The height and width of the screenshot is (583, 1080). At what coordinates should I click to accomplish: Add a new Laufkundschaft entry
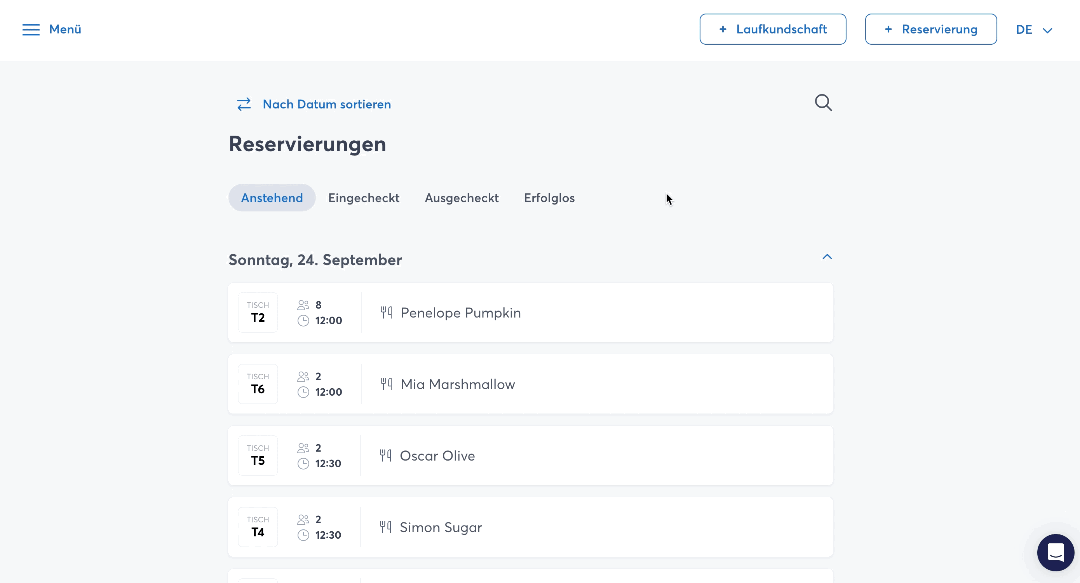tap(773, 30)
